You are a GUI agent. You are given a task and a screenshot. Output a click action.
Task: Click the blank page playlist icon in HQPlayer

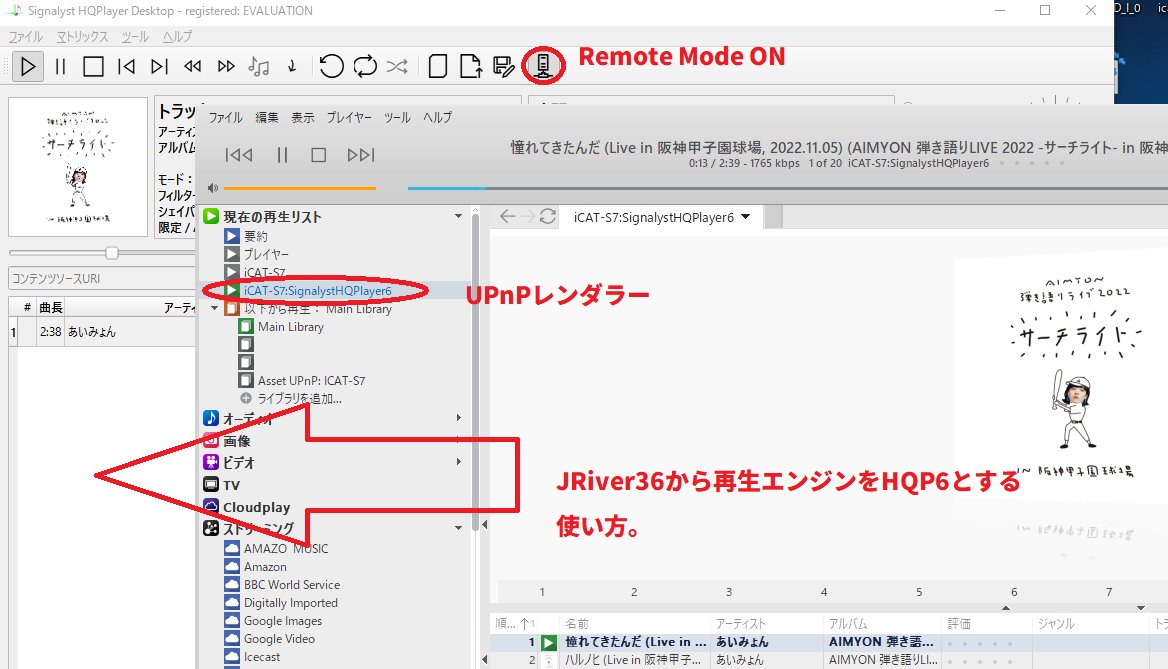(x=438, y=66)
